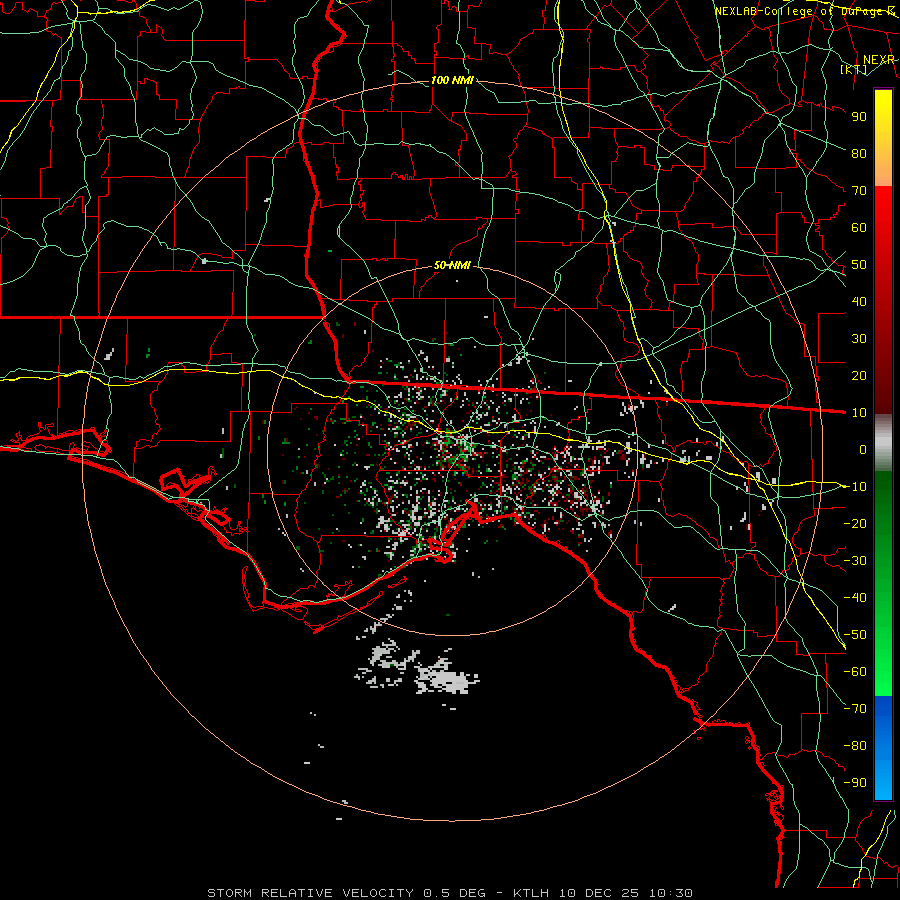Click the 70 label on the velocity scale
The height and width of the screenshot is (900, 900).
859,191
